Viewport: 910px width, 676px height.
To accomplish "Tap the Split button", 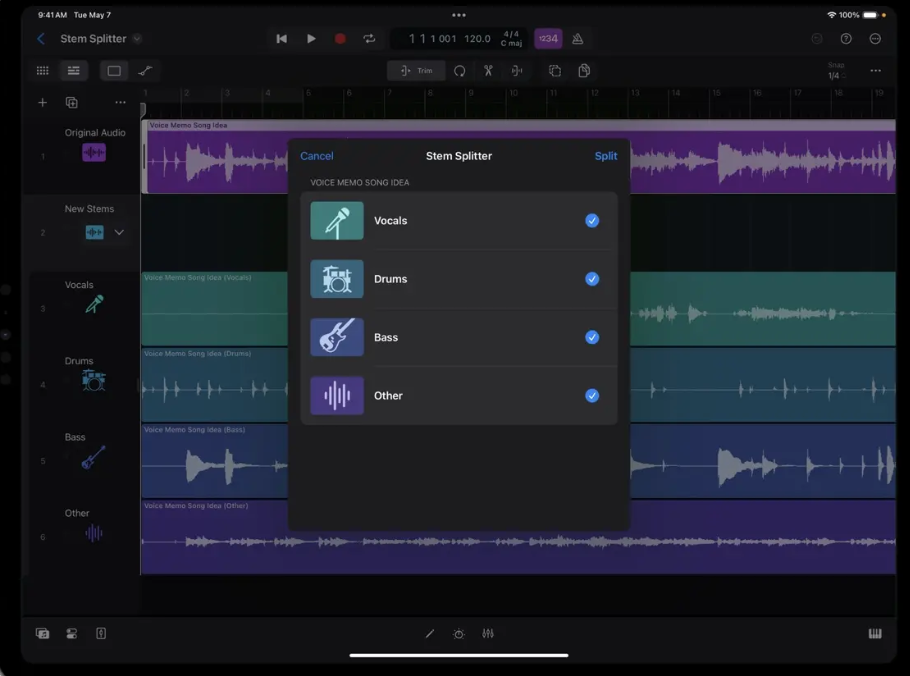I will coord(605,156).
